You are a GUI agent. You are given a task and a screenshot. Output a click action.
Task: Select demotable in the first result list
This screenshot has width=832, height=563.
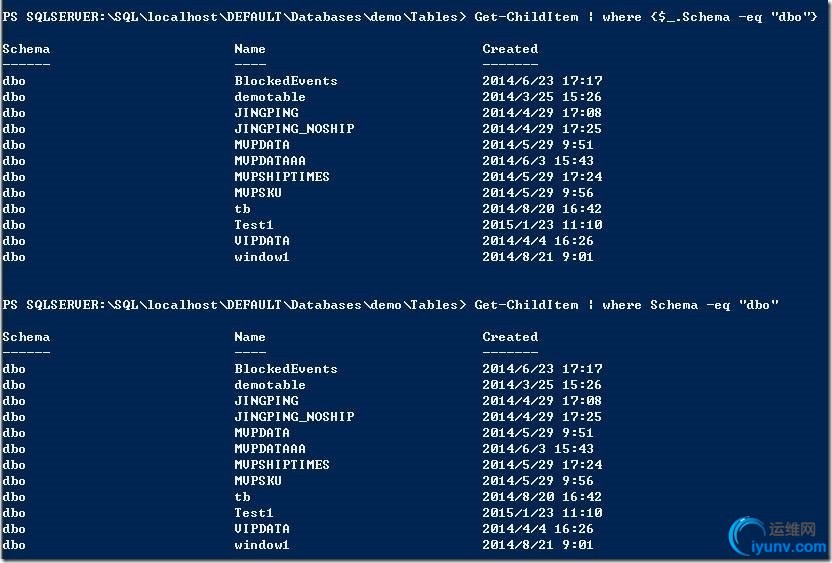click(x=270, y=97)
